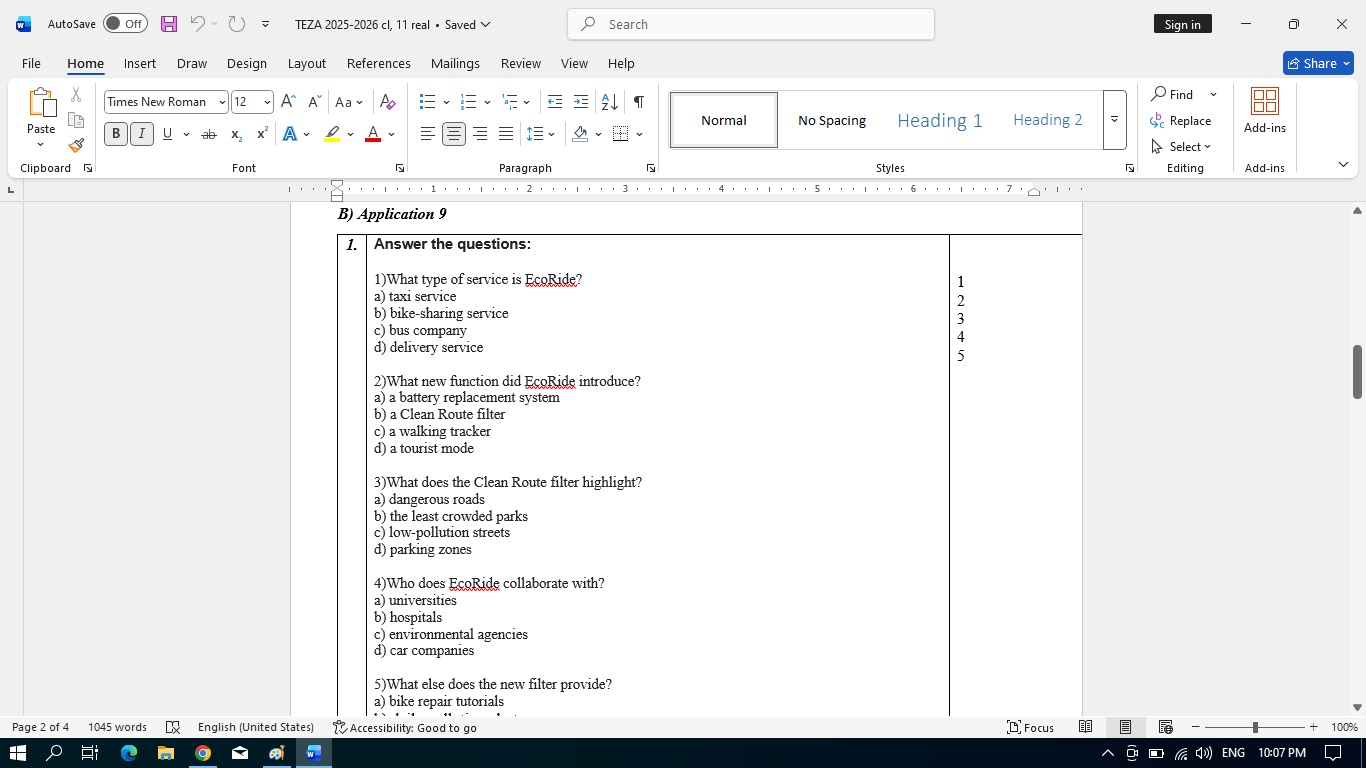Click the Save icon in title bar
Viewport: 1366px width, 768px height.
click(x=168, y=24)
